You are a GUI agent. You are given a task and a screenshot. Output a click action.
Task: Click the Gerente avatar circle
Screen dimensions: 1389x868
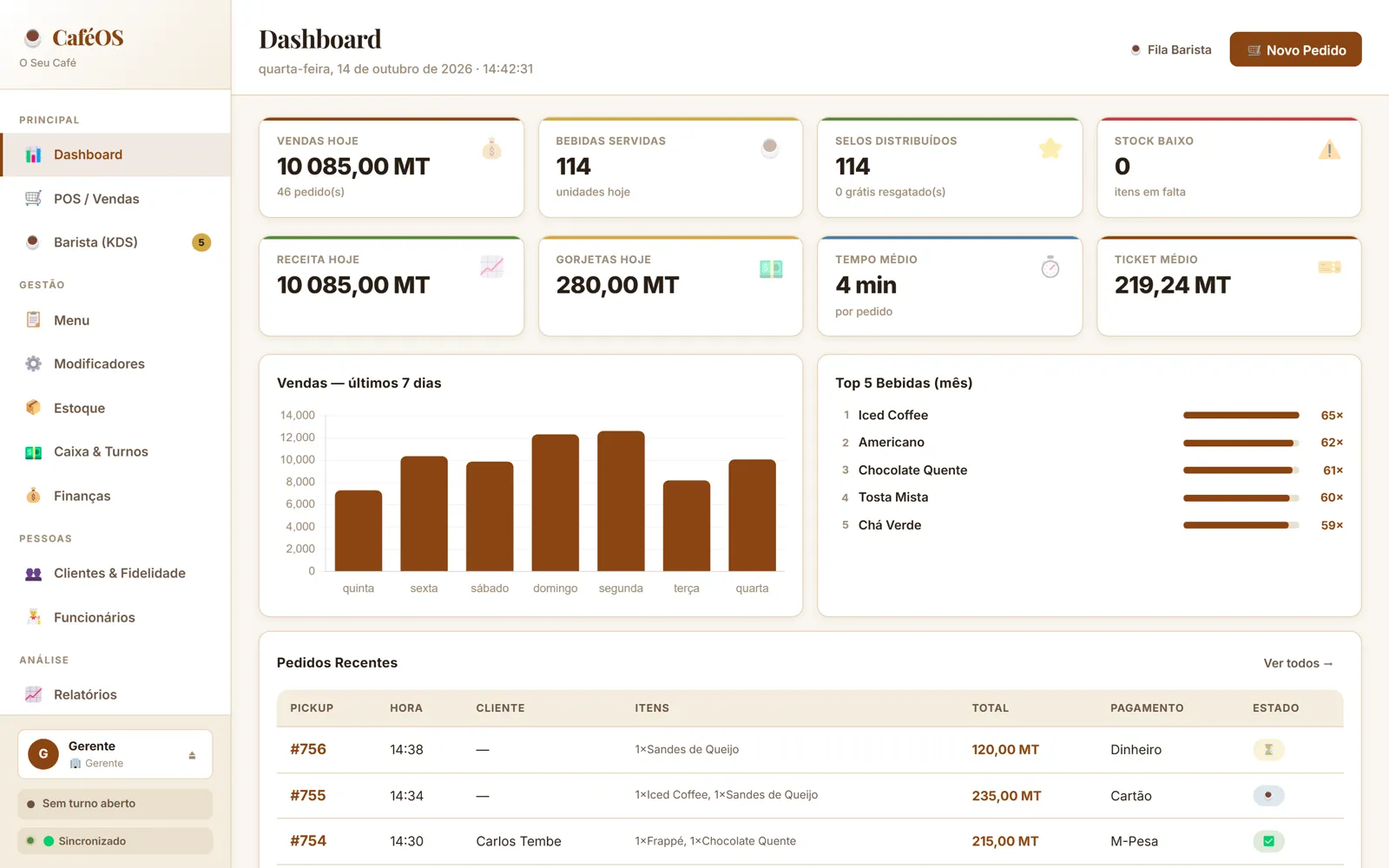click(x=43, y=753)
